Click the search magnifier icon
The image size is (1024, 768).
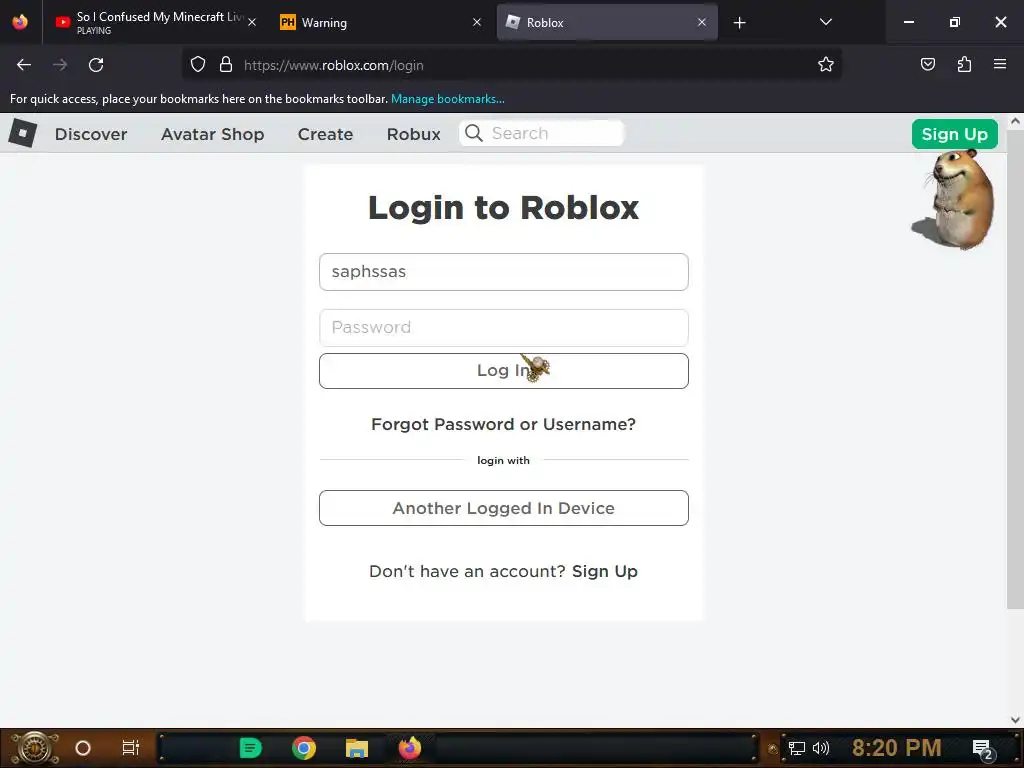point(473,133)
